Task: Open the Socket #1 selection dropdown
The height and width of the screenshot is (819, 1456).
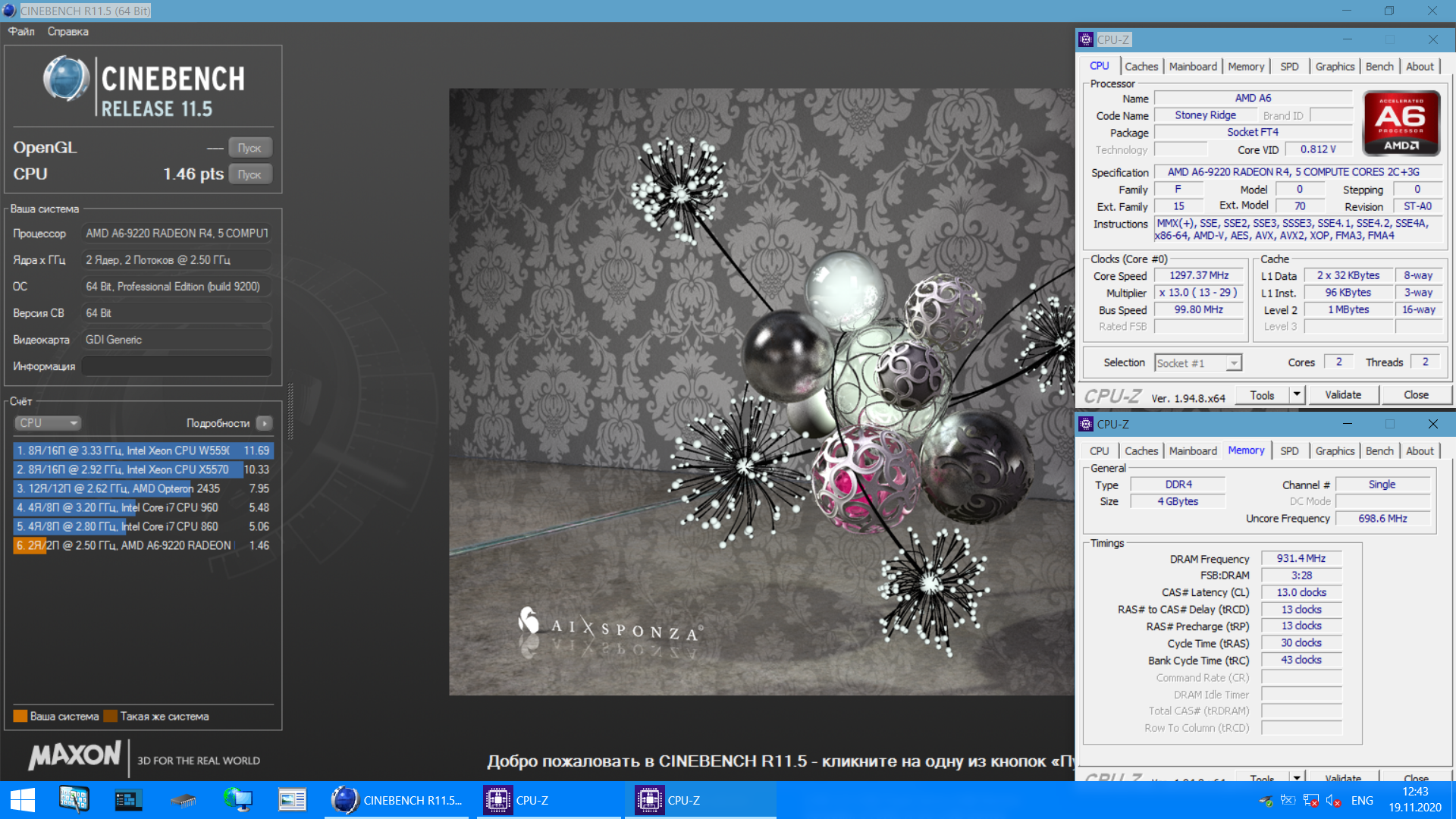Action: [x=1197, y=363]
